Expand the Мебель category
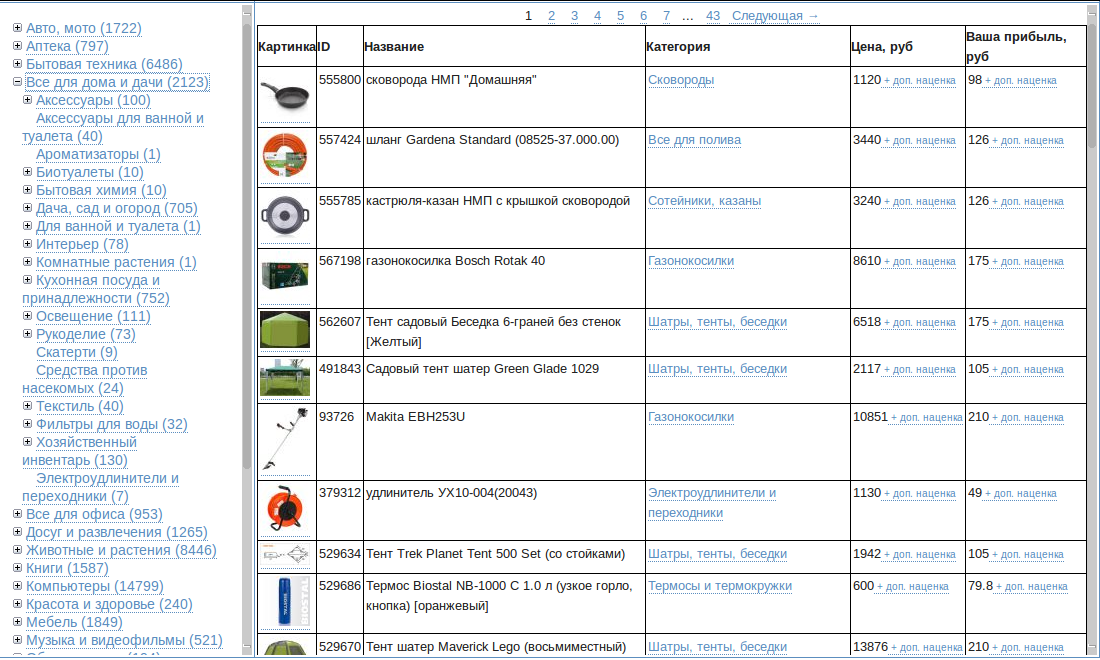 click(x=18, y=621)
